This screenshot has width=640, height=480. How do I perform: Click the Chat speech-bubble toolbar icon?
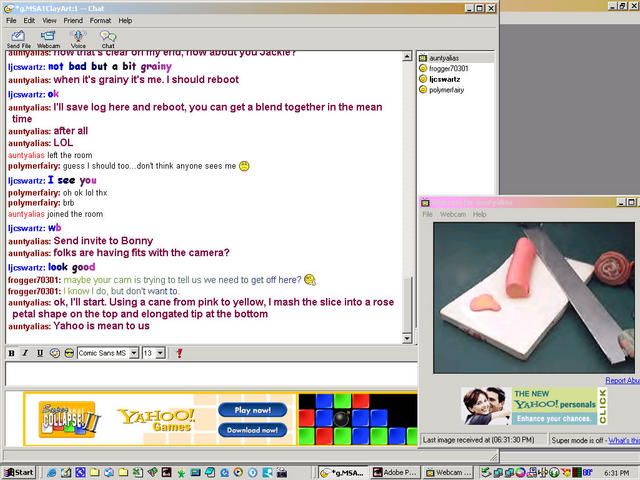108,39
